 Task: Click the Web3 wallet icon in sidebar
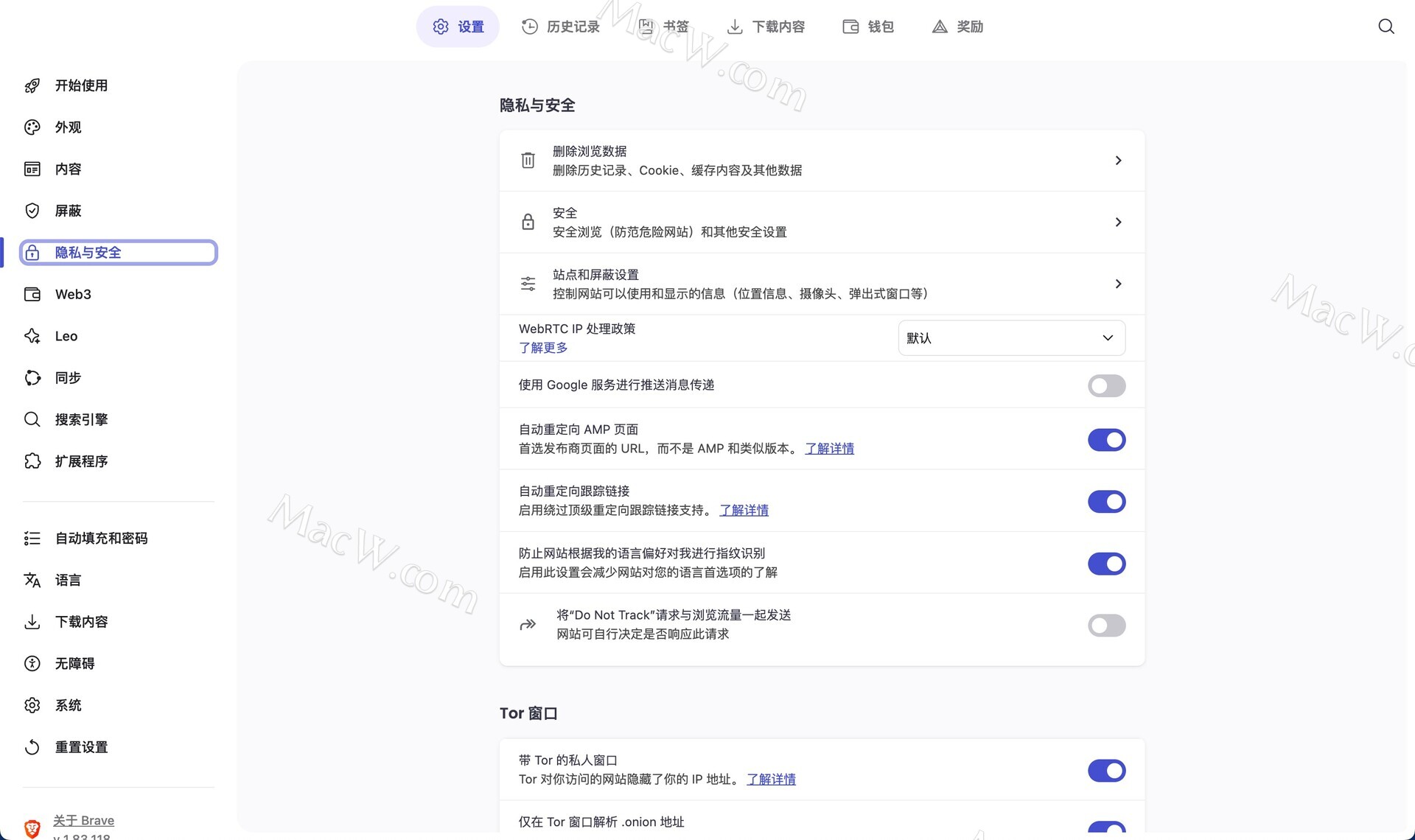(x=32, y=295)
